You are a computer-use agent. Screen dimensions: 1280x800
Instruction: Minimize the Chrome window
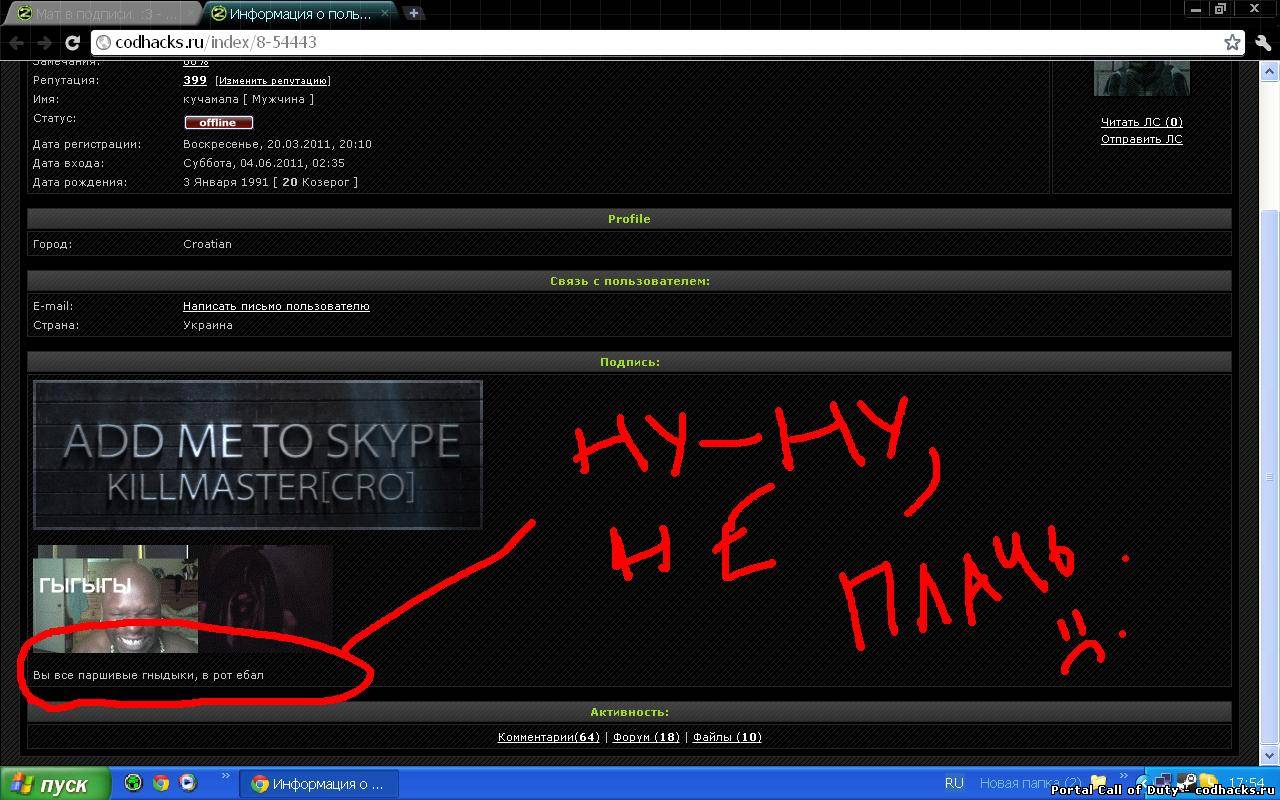click(x=1197, y=9)
